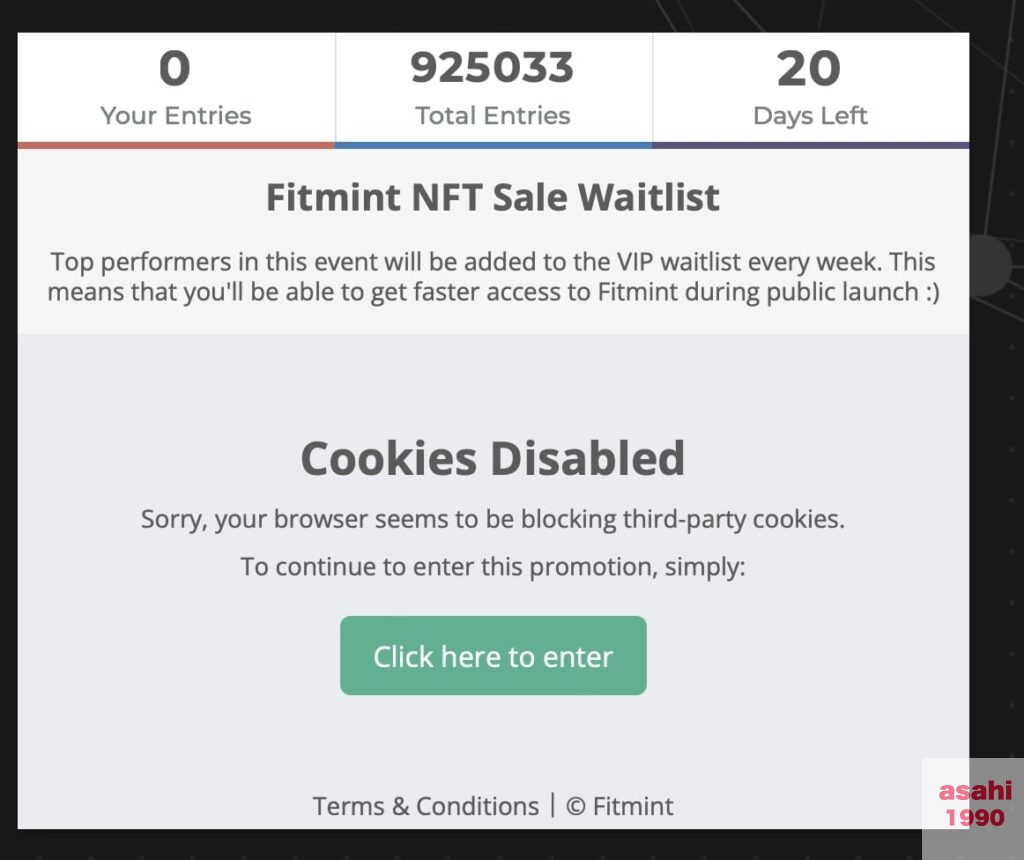Click the copyright symbol before Fitmint

(x=575, y=806)
